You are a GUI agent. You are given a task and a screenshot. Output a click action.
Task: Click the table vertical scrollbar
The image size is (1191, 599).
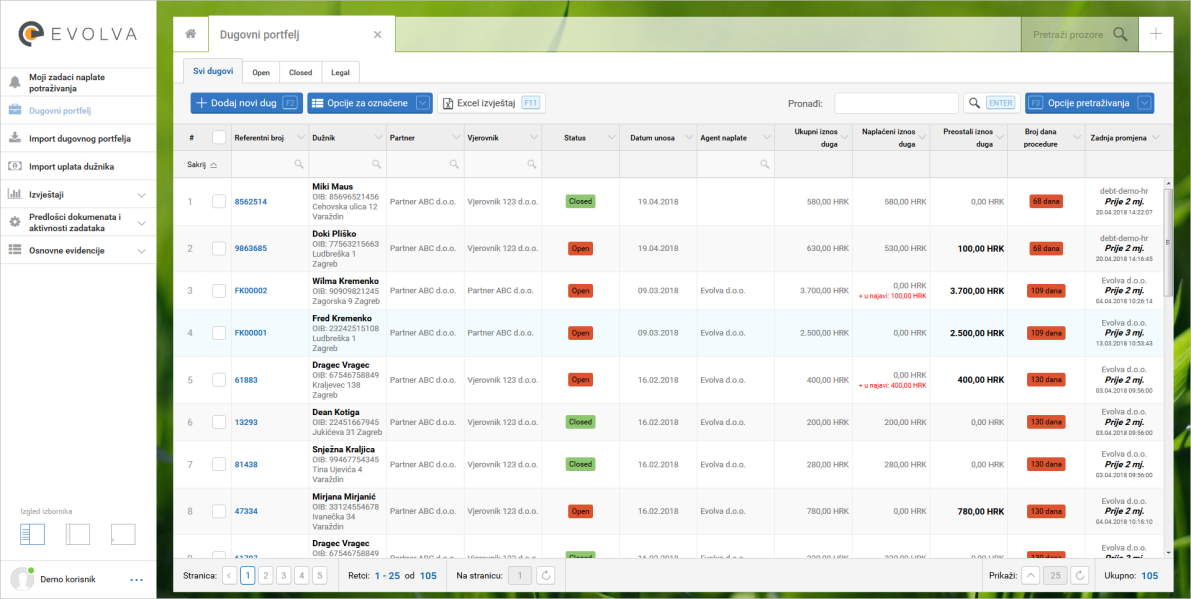pos(1168,243)
